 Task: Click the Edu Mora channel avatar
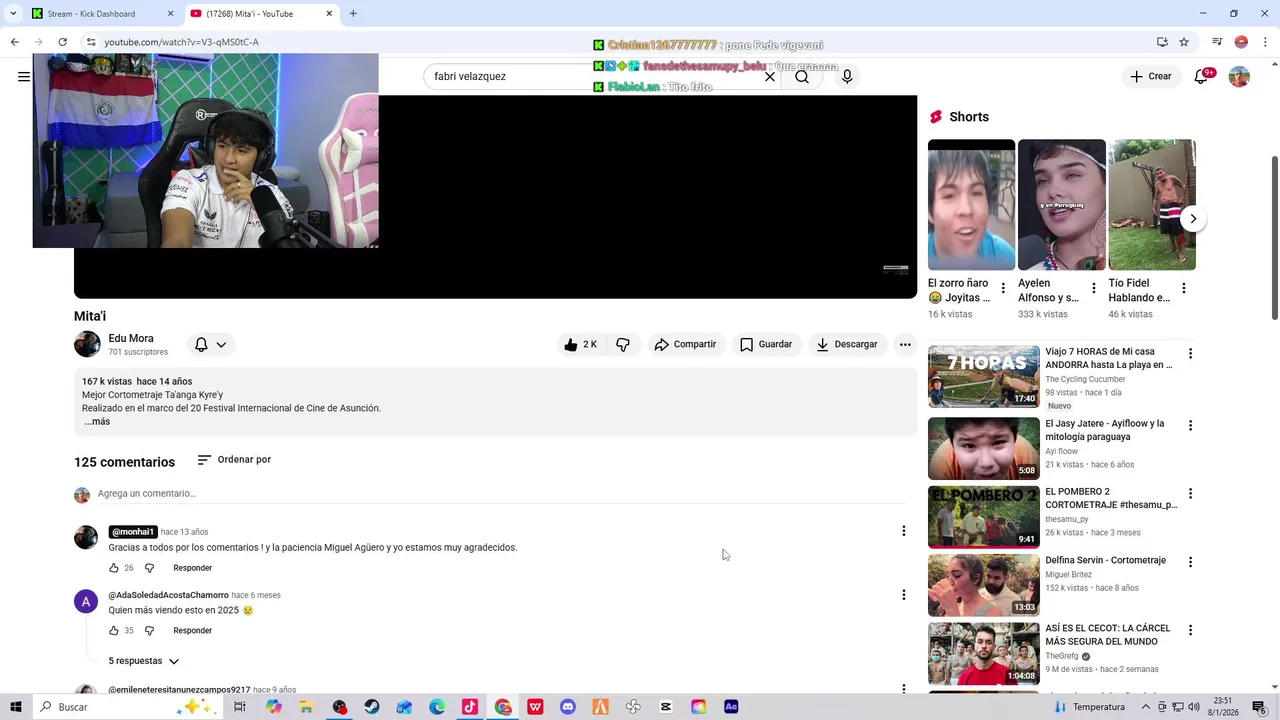87,344
